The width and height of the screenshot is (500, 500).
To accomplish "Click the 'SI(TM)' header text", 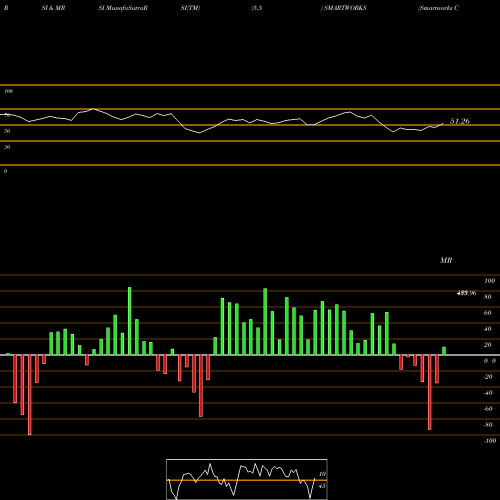I will click(190, 8).
